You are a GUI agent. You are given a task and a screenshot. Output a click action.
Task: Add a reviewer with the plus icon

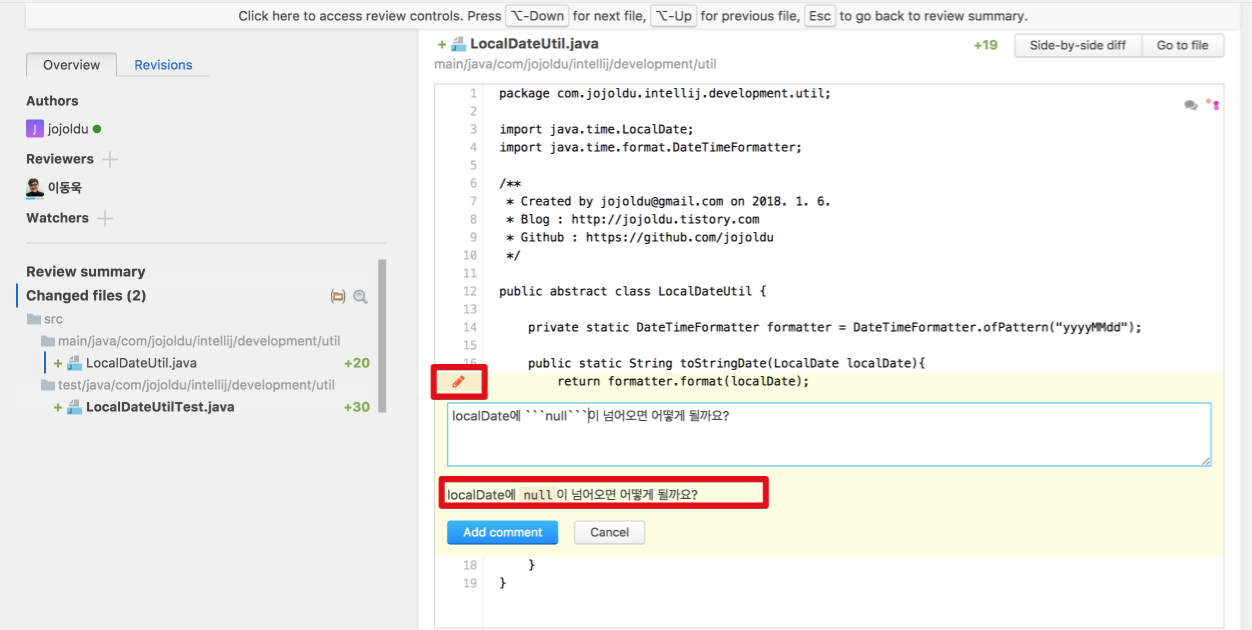pos(110,159)
